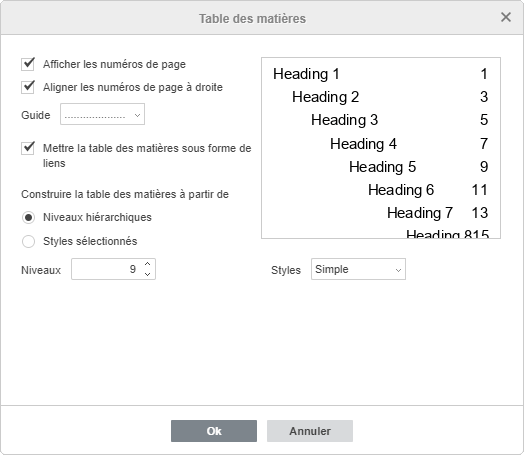Open the Guide leader dropdown
Viewport: 524px width, 455px height.
102,114
